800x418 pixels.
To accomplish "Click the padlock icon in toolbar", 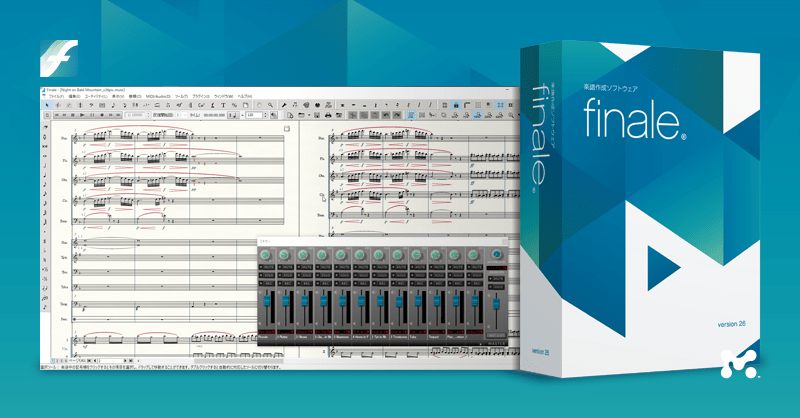I will 456,105.
